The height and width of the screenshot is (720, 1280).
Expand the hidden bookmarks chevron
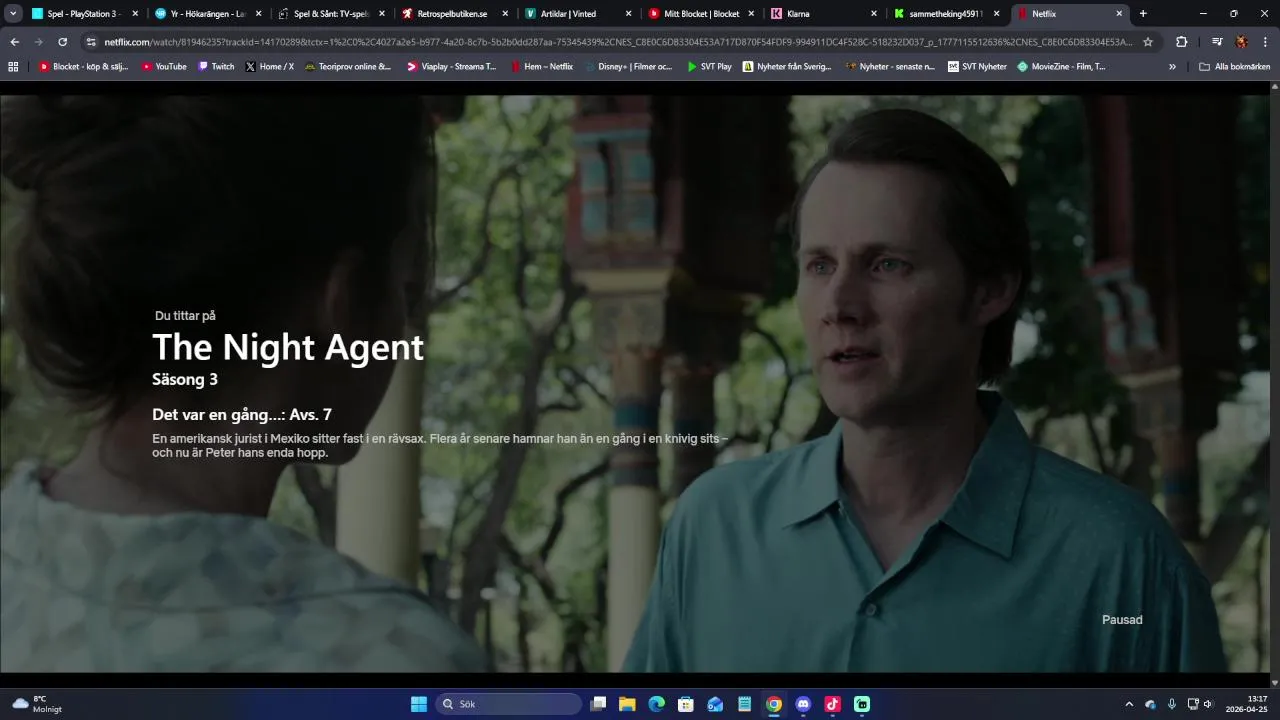pos(1172,66)
